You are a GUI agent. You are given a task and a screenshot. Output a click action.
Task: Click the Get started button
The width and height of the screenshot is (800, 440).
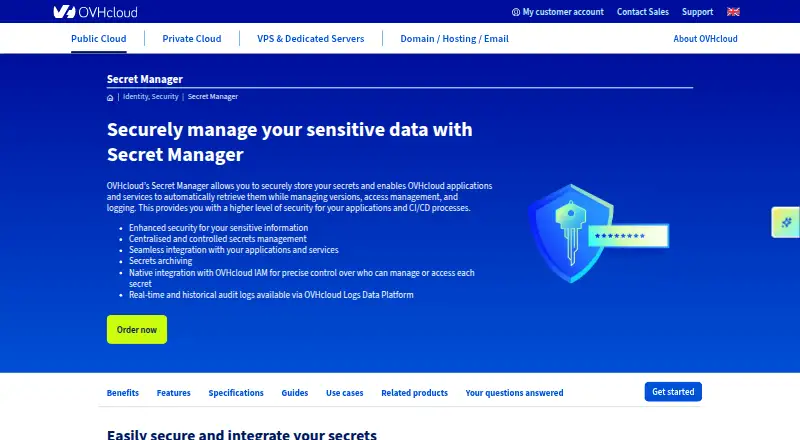tap(673, 392)
